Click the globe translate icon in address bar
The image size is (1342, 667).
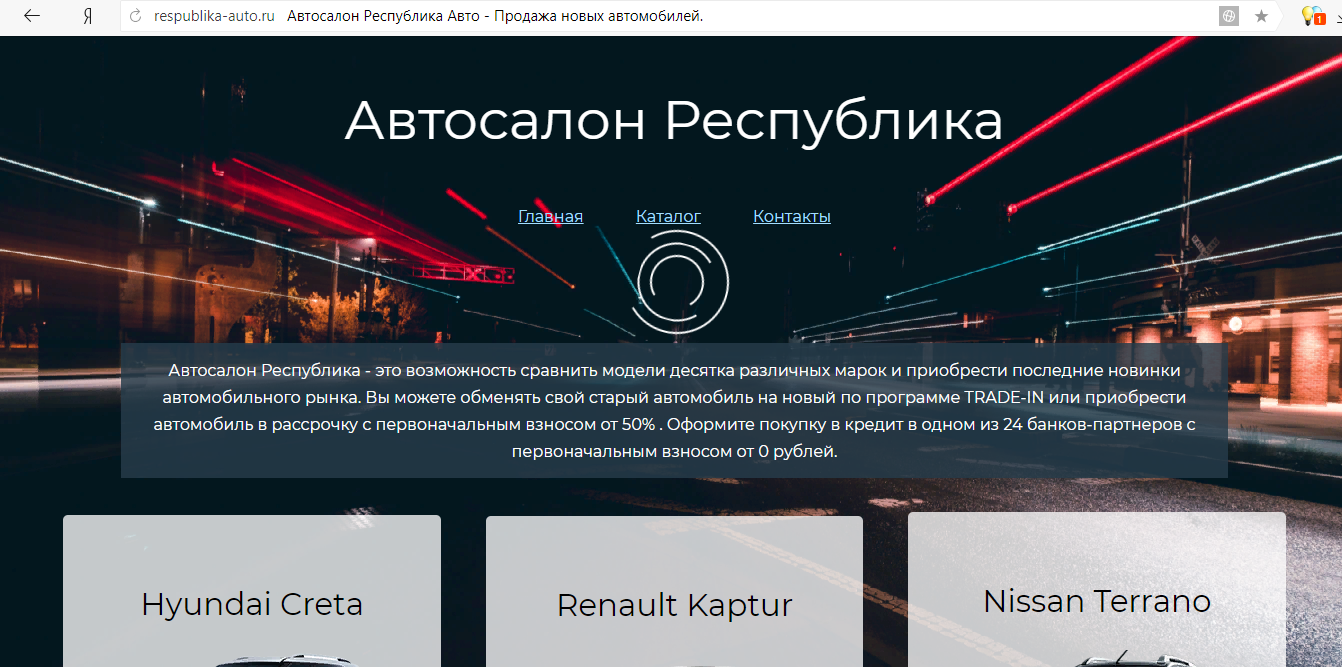pyautogui.click(x=1229, y=16)
